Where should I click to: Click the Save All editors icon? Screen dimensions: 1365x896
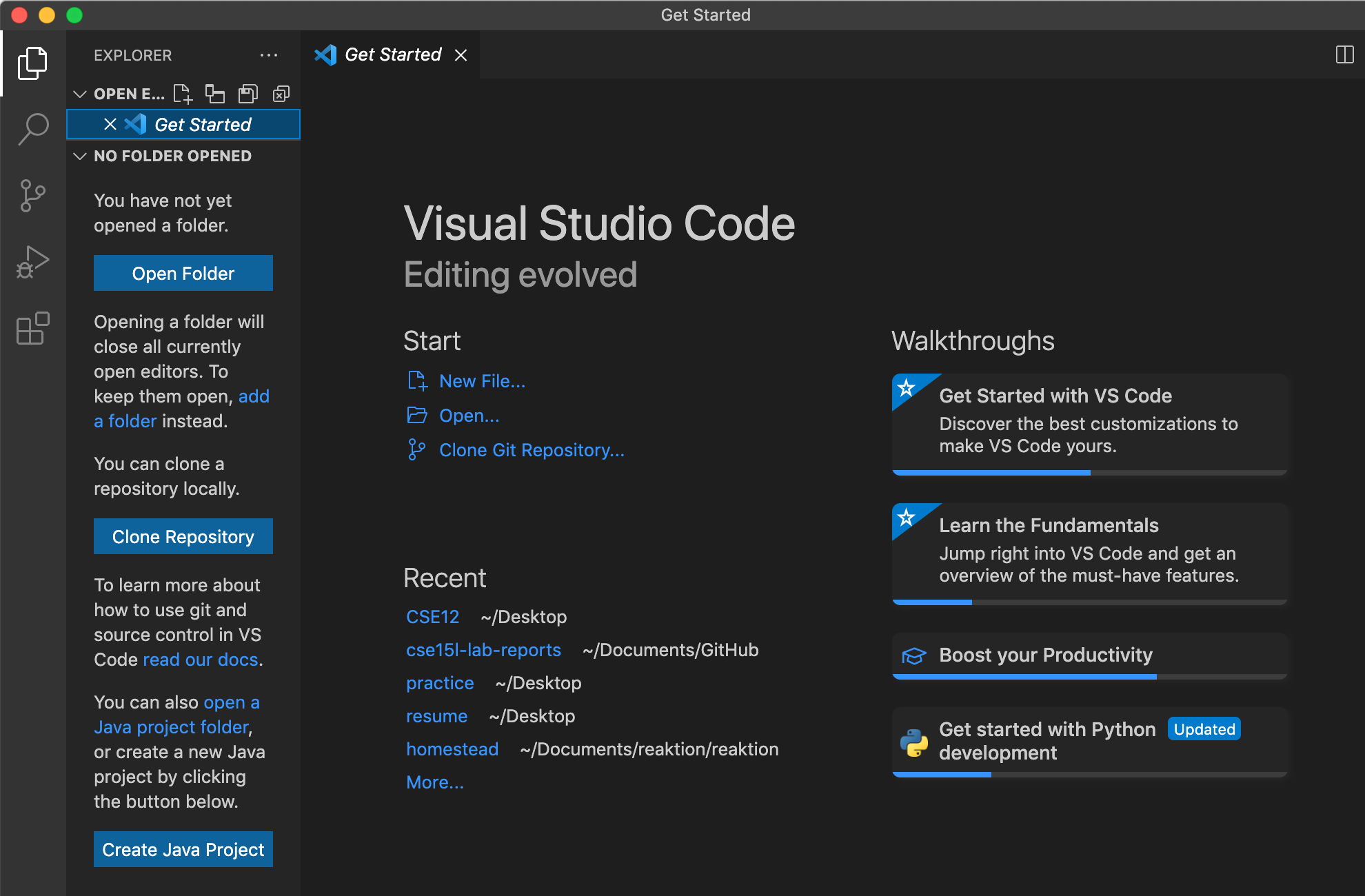(247, 94)
